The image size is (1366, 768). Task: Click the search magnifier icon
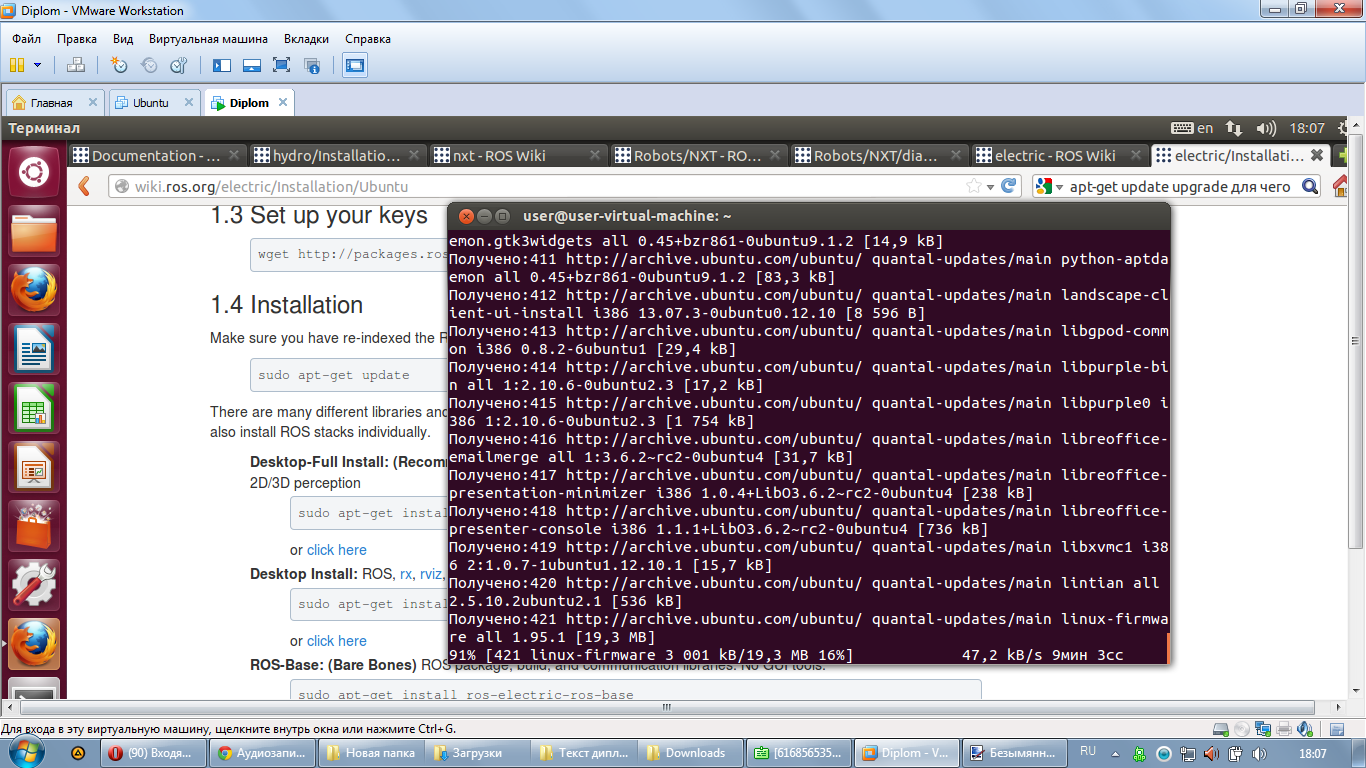click(x=1310, y=186)
